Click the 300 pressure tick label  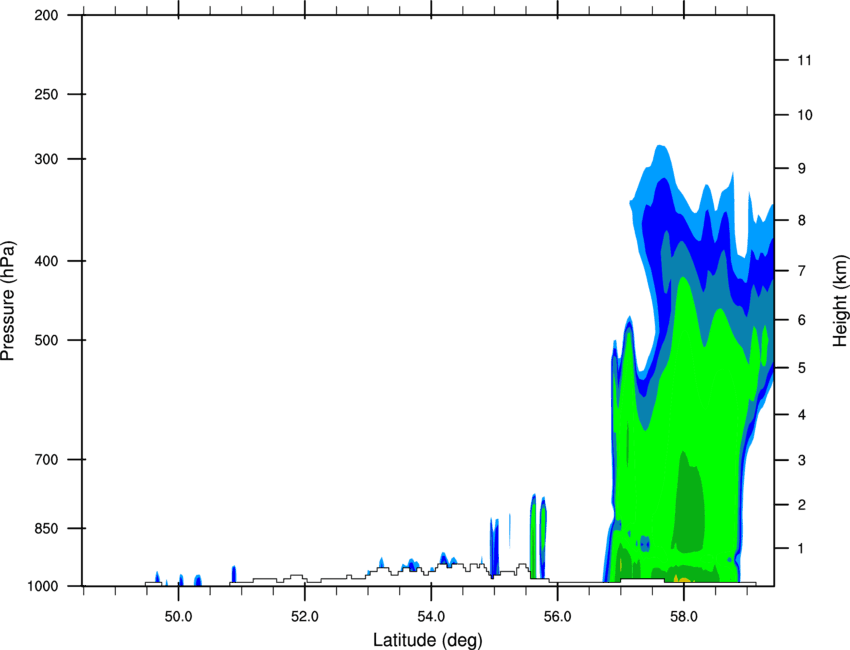[46, 159]
